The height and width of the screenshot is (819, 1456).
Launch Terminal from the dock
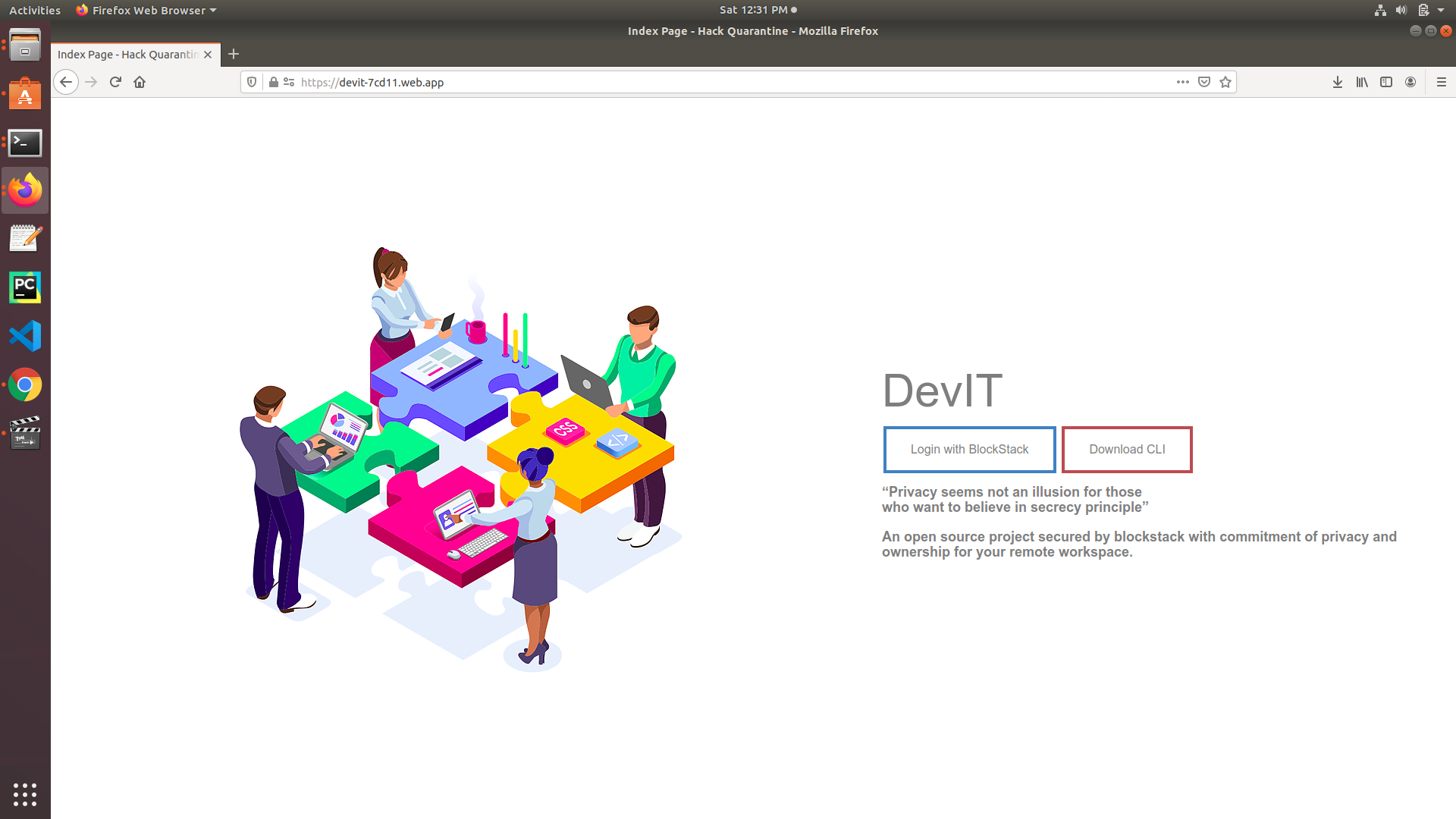click(x=25, y=143)
